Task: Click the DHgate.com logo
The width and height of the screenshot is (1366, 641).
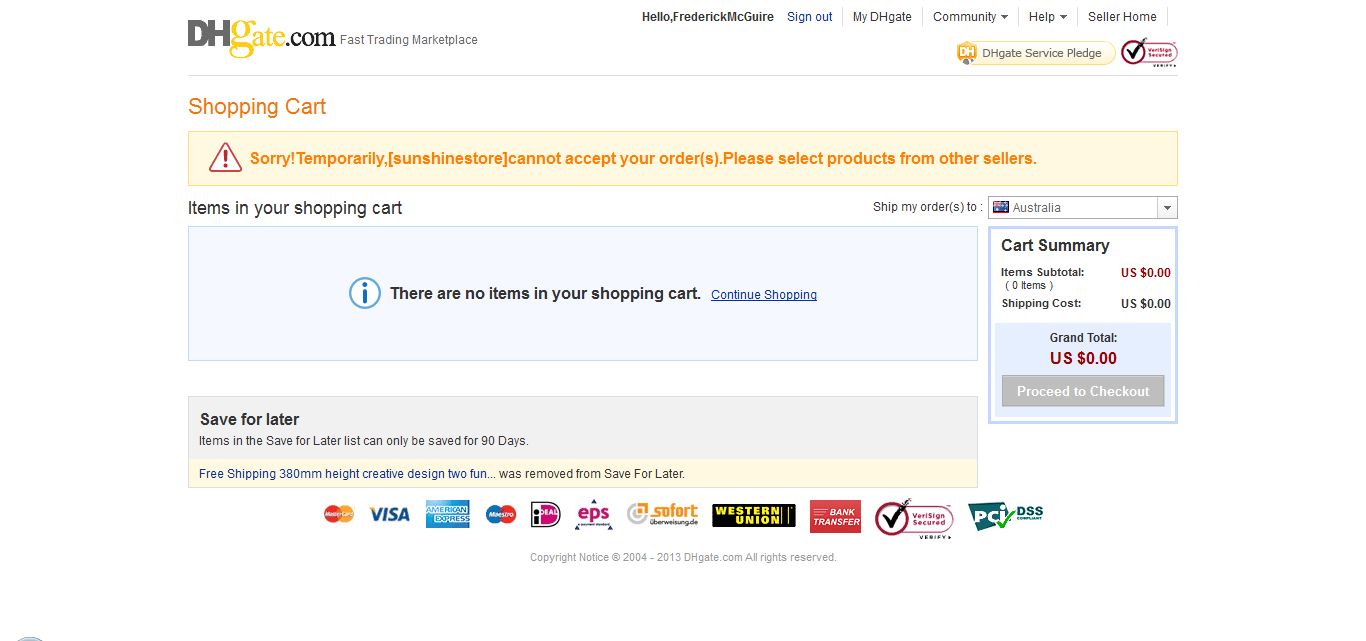Action: pyautogui.click(x=261, y=38)
